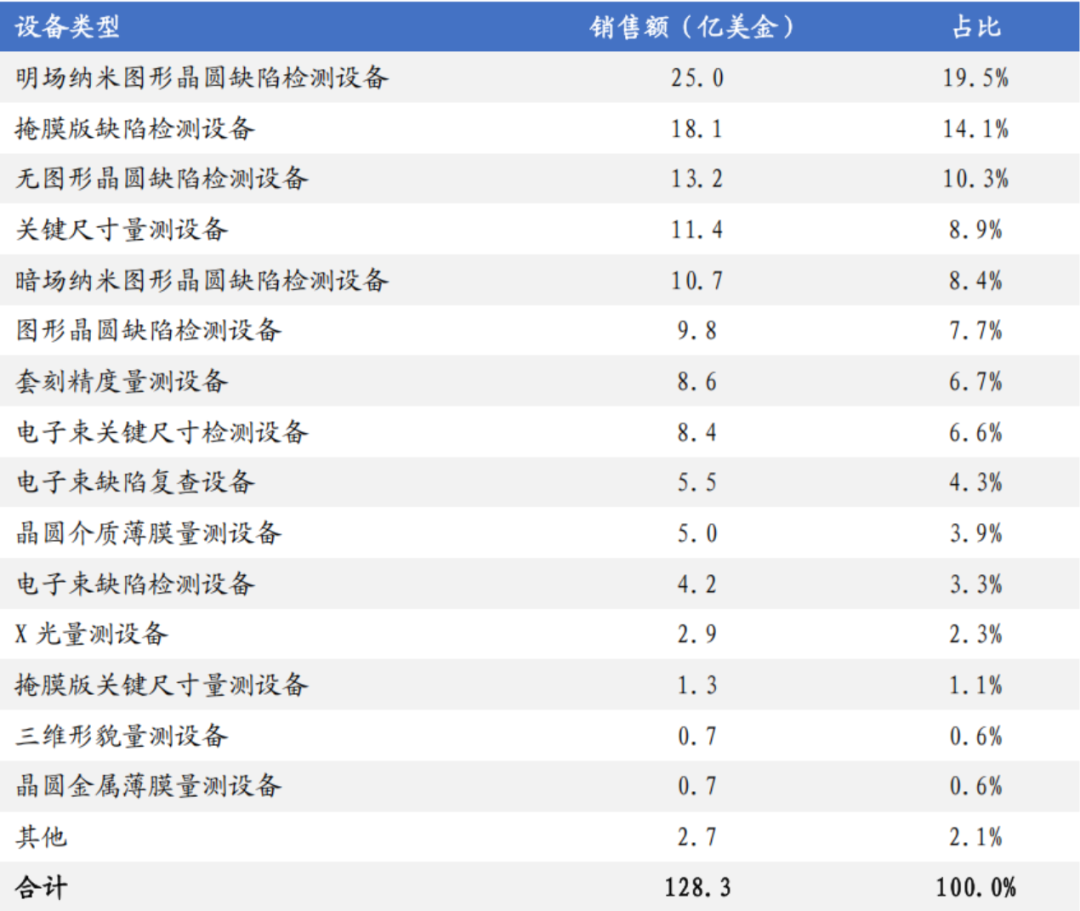Select the 明场纳米图形晶圆缺陷检测设备 row label

pyautogui.click(x=202, y=77)
